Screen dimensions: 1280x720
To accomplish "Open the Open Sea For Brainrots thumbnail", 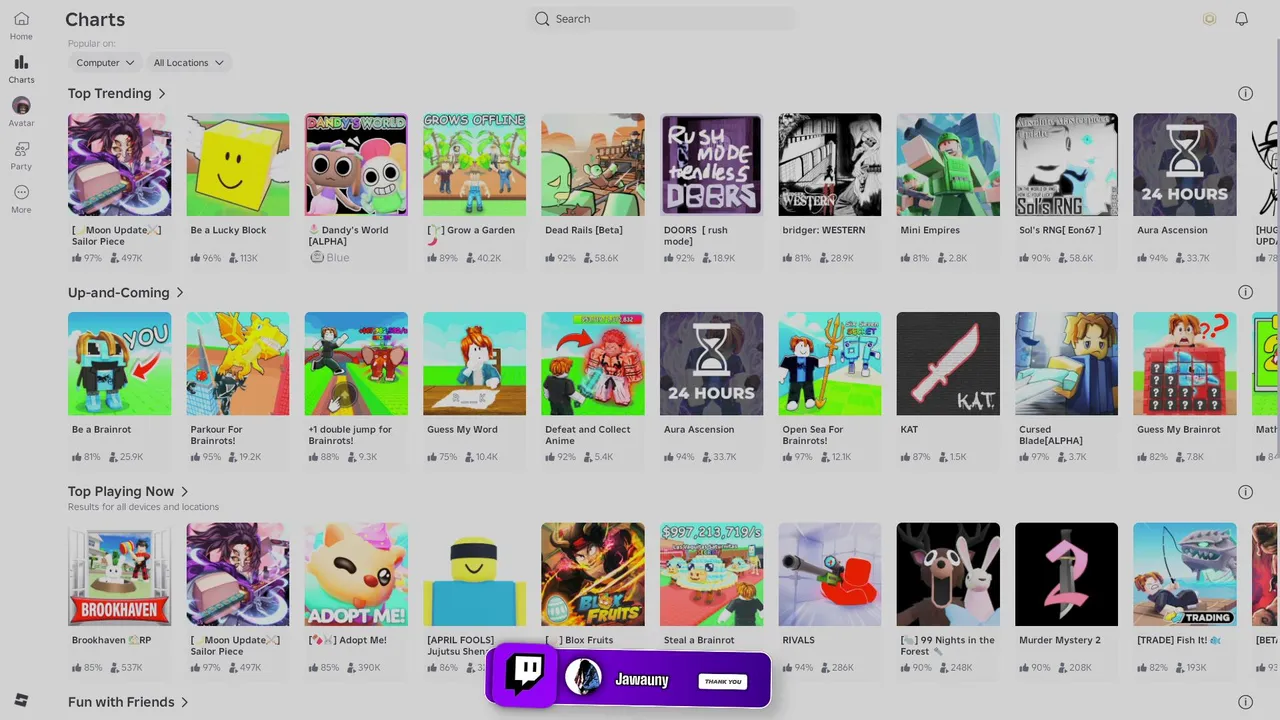I will [x=830, y=363].
